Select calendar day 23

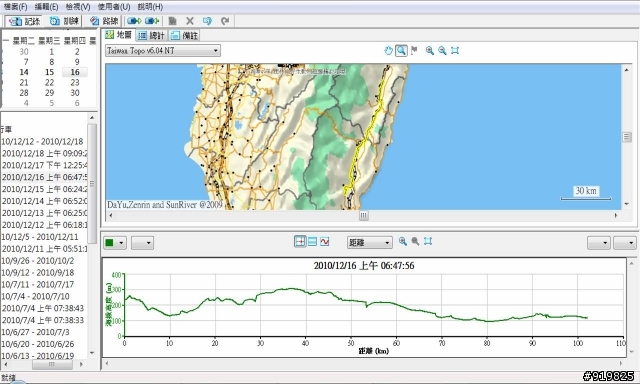pyautogui.click(x=75, y=82)
